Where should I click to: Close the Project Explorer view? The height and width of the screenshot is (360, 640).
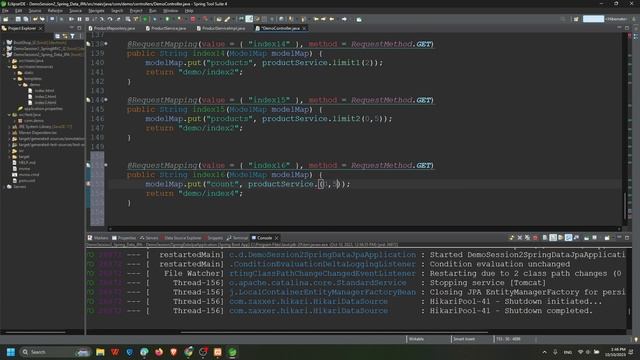[x=40, y=28]
